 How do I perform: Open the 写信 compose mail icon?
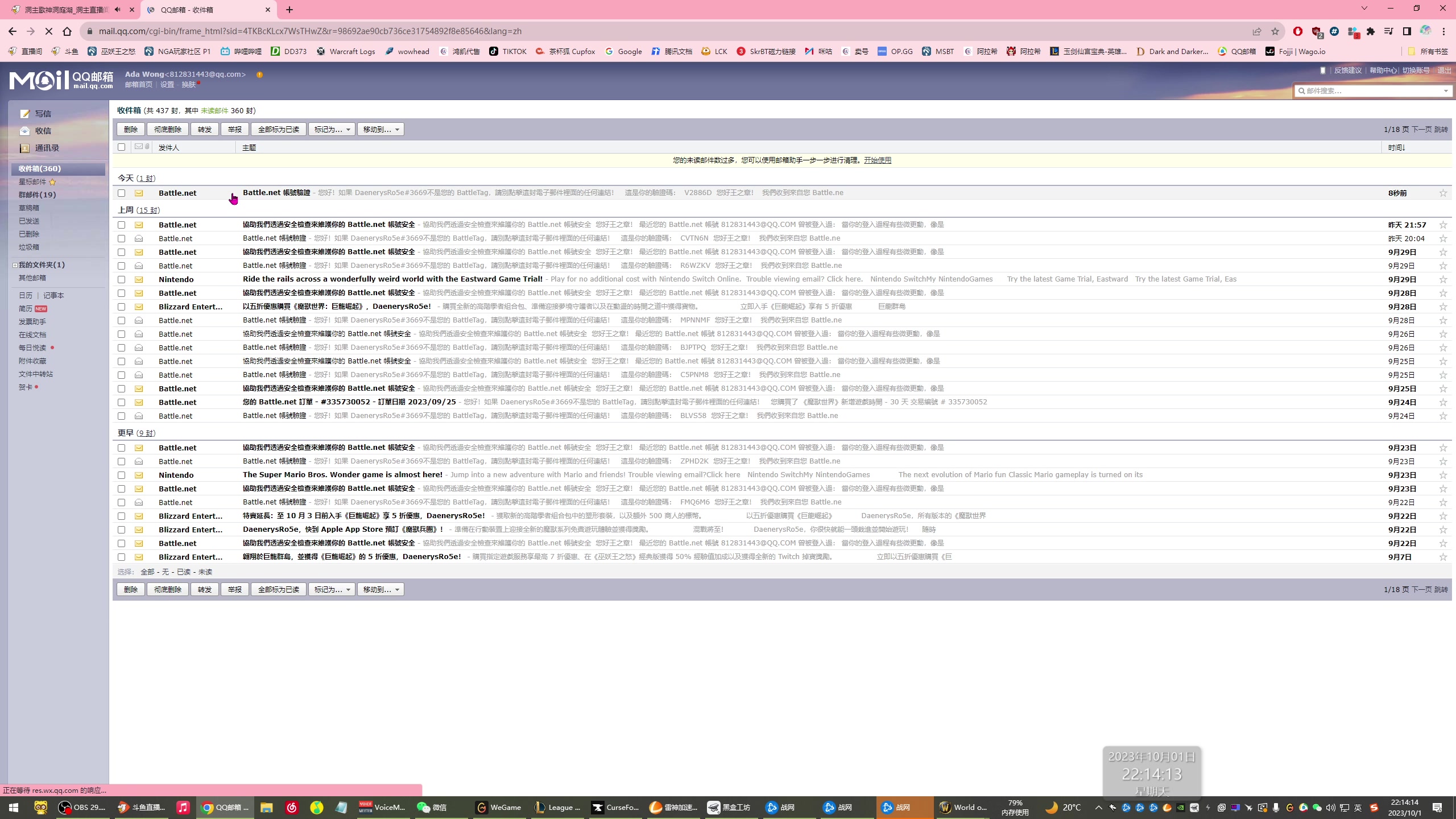pos(24,114)
